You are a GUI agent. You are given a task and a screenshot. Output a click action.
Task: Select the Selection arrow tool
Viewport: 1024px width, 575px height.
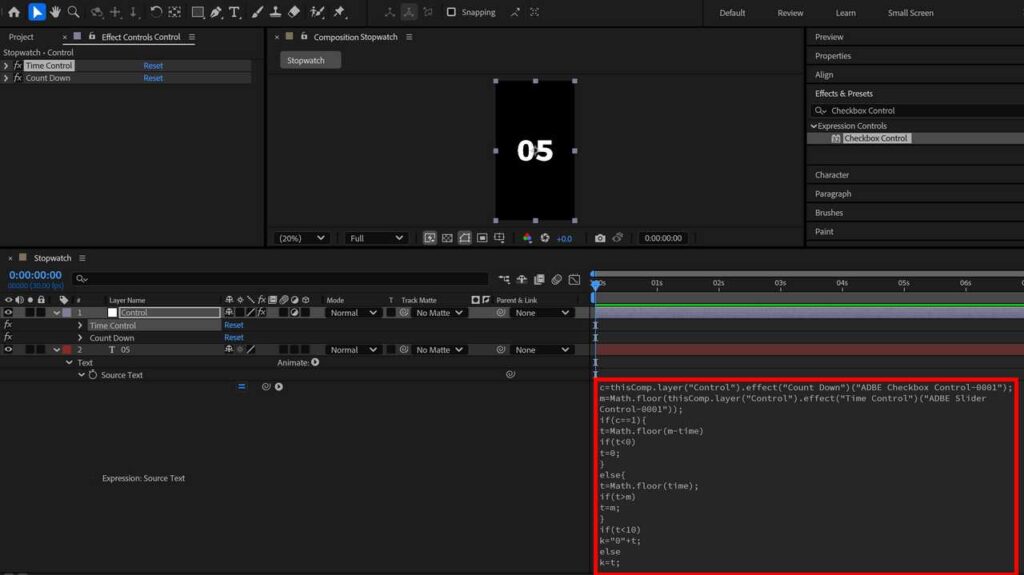(37, 12)
